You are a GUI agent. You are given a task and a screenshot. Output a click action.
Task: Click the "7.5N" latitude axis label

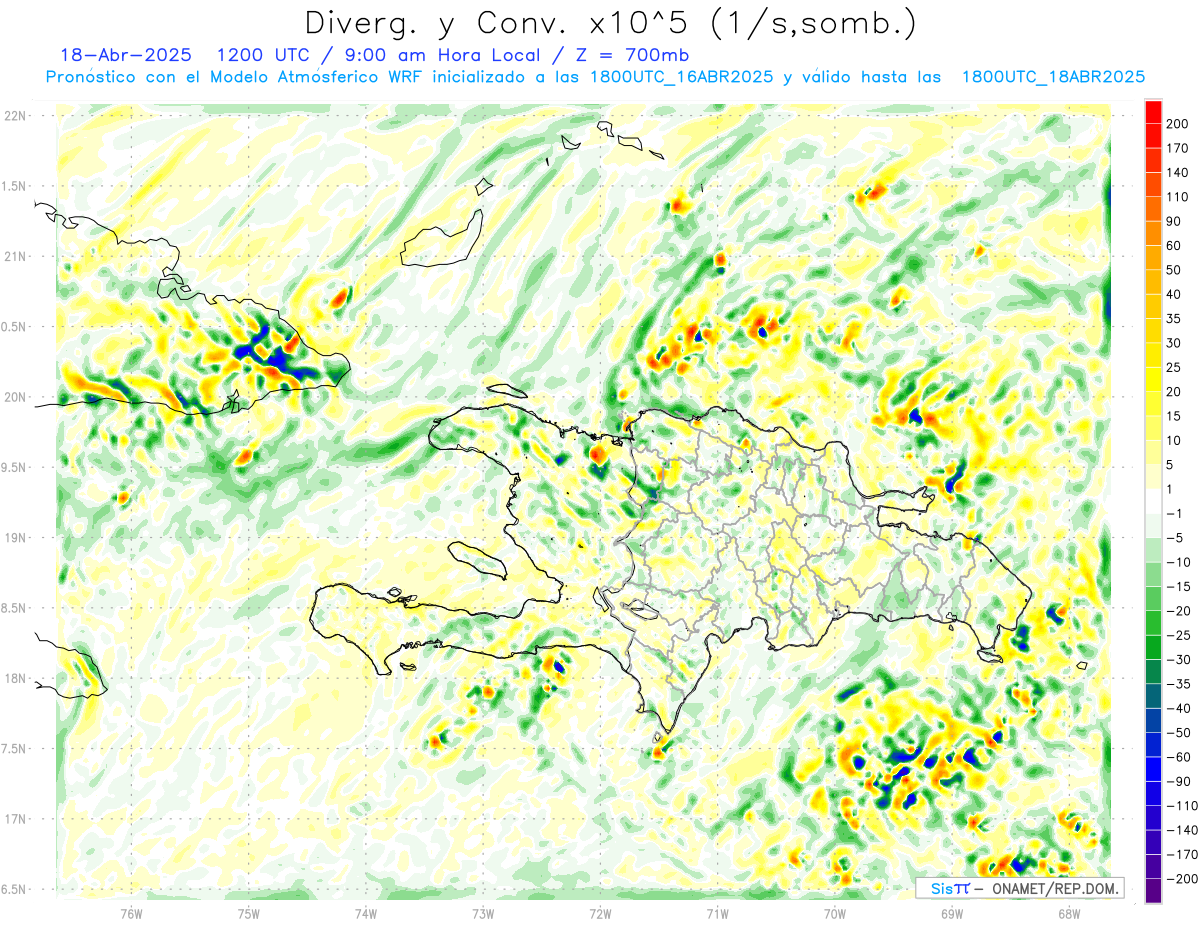pyautogui.click(x=15, y=749)
